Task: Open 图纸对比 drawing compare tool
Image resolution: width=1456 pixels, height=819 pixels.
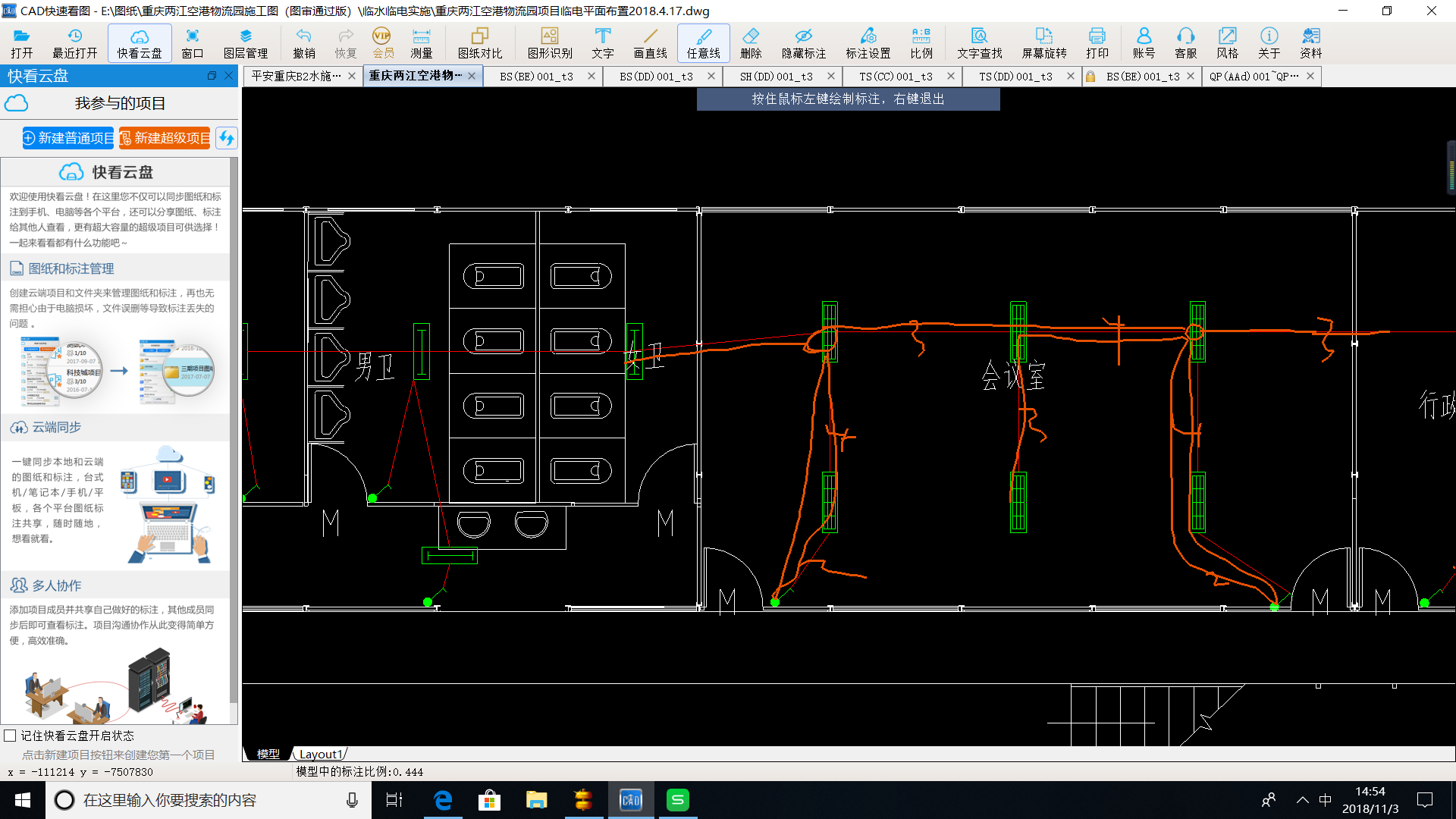Action: pyautogui.click(x=480, y=43)
